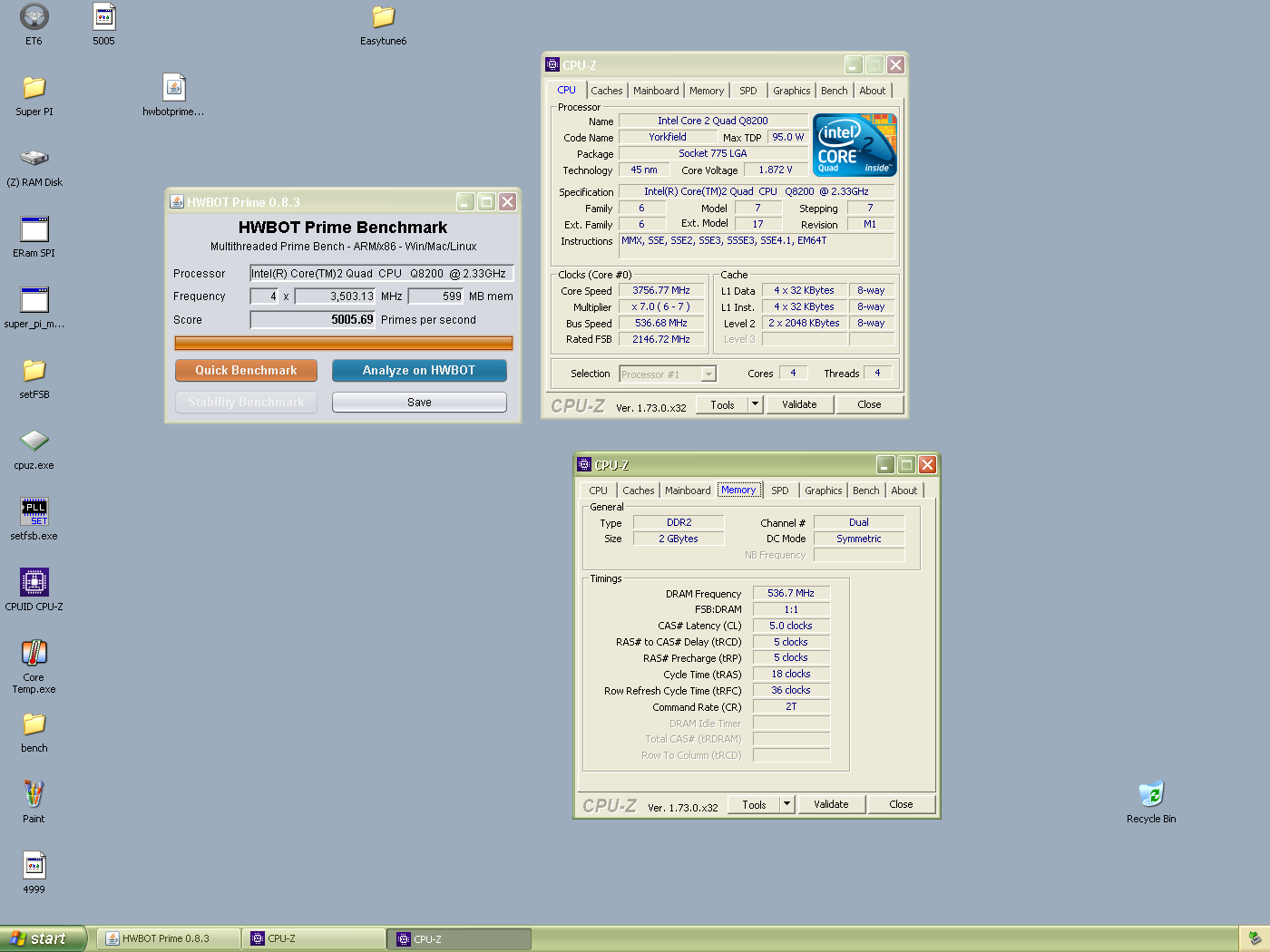This screenshot has height=952, width=1270.
Task: Switch to Mainboard tab in upper CPU-Z
Action: click(656, 91)
